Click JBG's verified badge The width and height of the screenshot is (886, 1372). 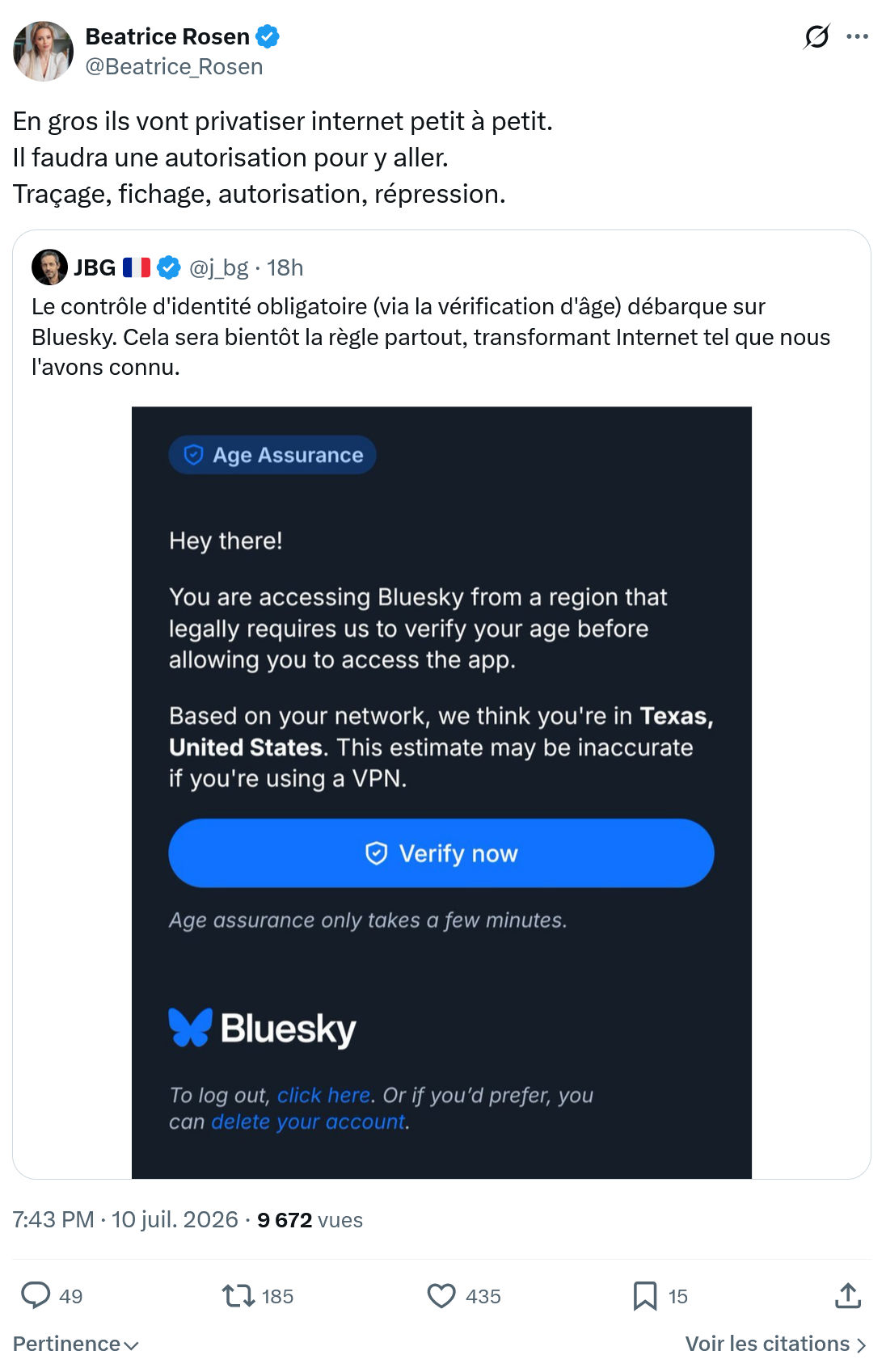point(168,267)
